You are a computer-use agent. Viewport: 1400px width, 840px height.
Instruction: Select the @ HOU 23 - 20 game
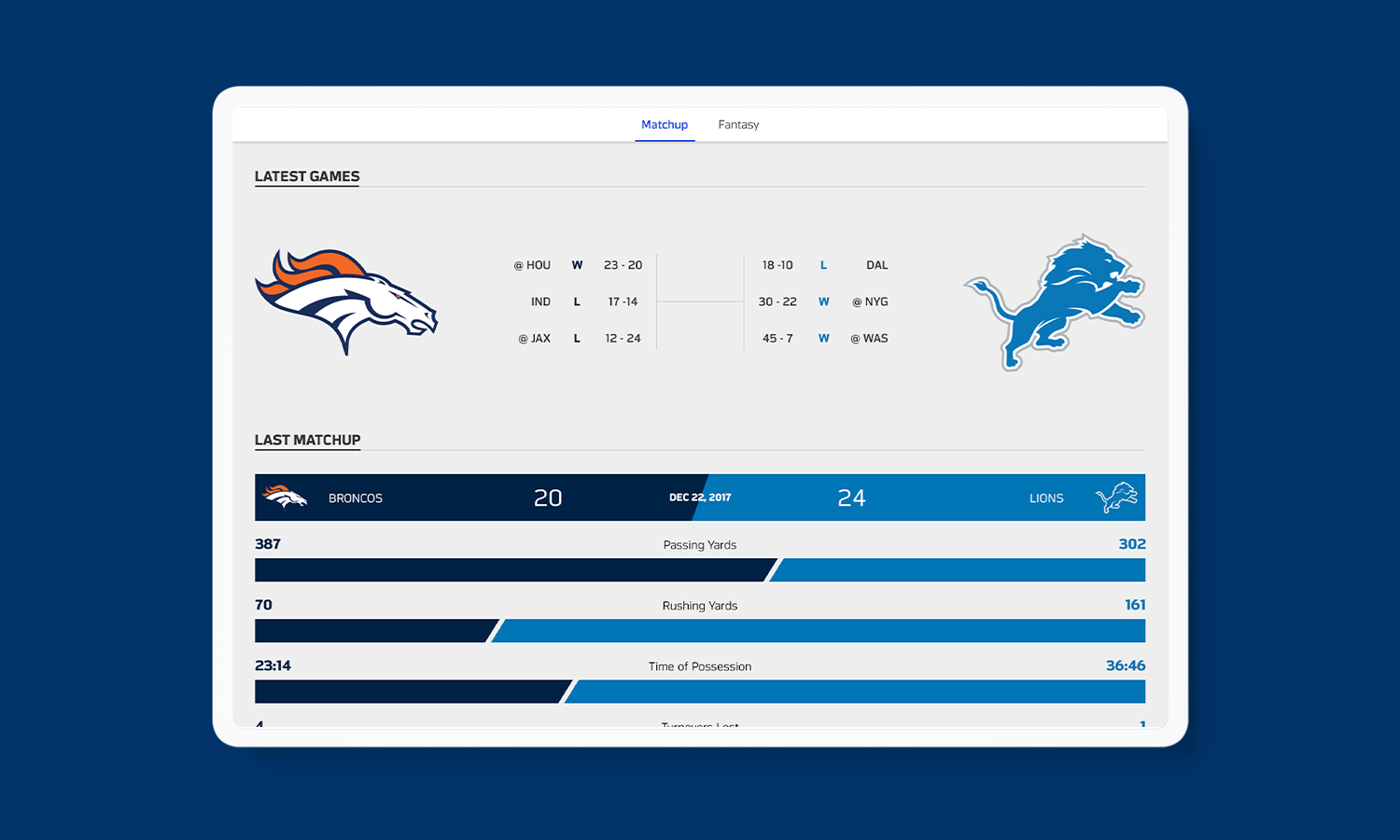[578, 265]
